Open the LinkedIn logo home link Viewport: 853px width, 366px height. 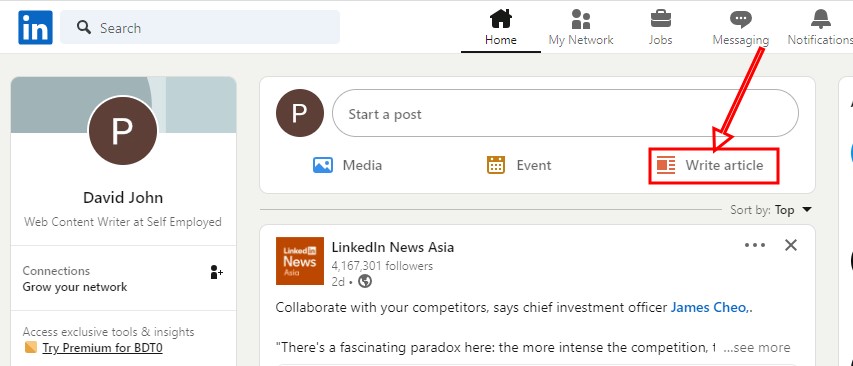pyautogui.click(x=35, y=27)
